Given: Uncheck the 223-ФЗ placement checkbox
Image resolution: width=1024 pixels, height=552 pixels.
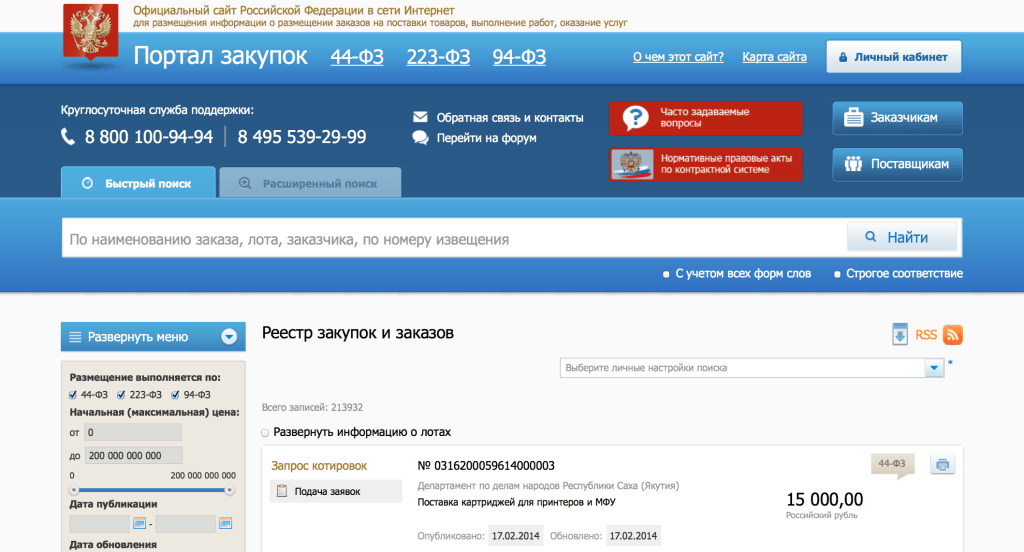Looking at the screenshot, I should [x=122, y=395].
